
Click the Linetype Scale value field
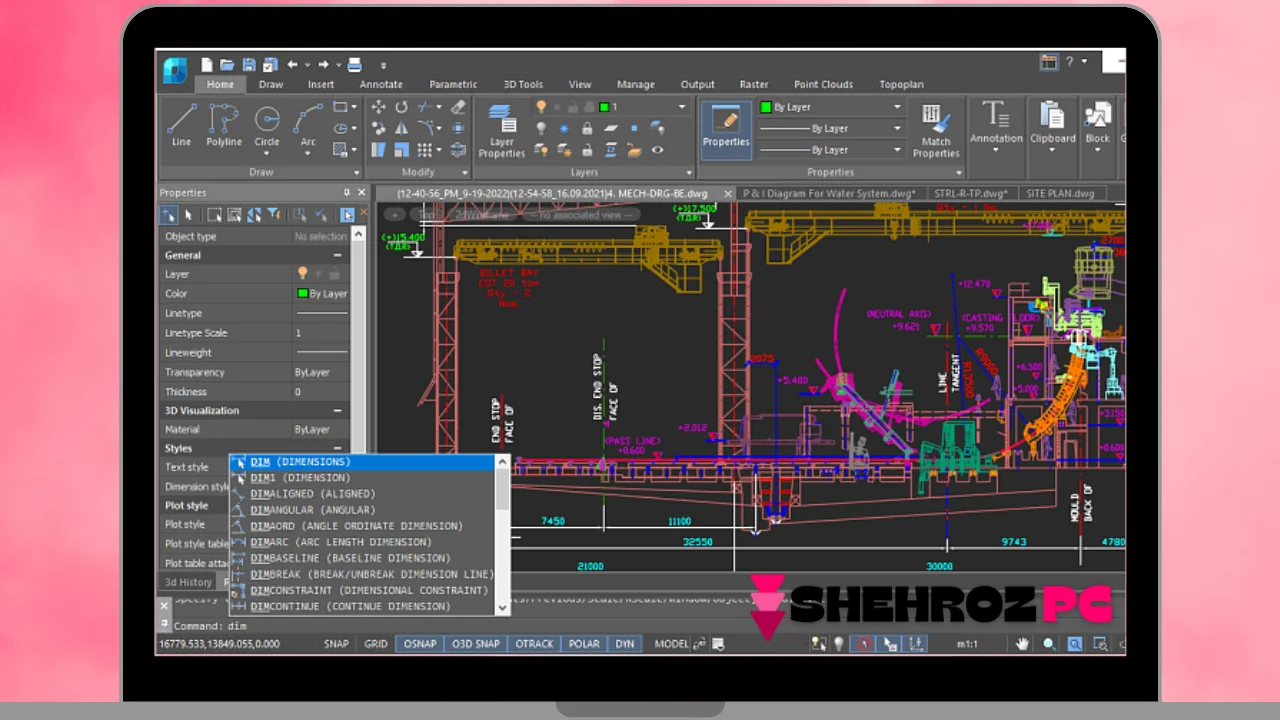pos(320,333)
